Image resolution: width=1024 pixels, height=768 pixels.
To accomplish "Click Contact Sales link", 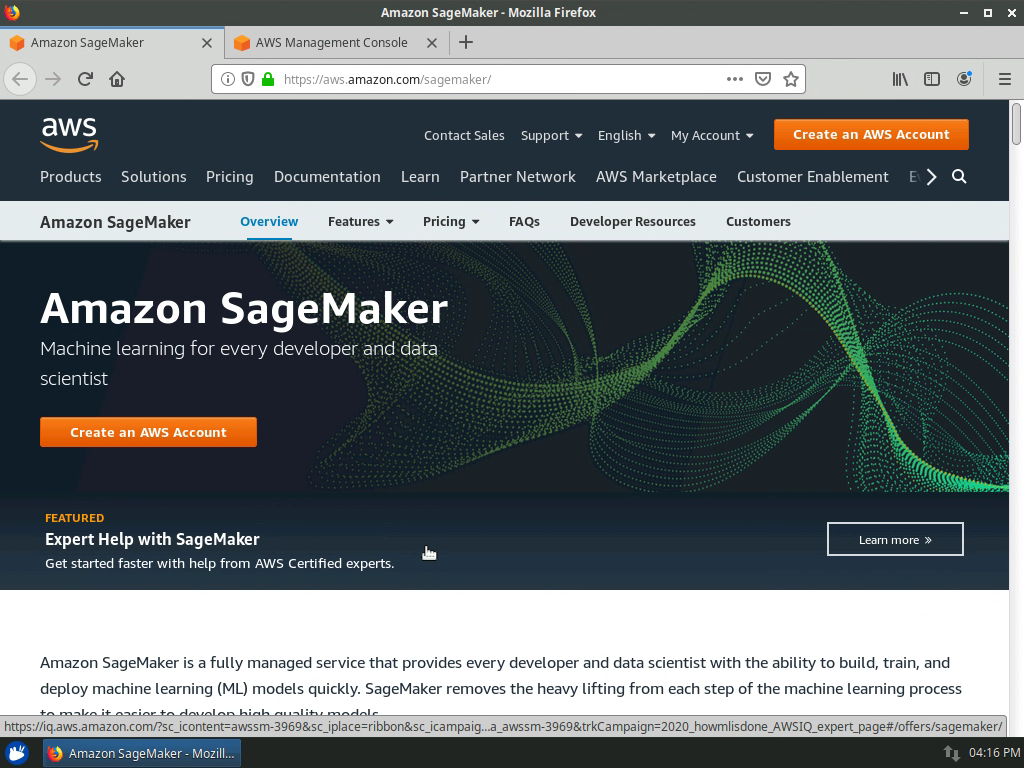I will [464, 135].
